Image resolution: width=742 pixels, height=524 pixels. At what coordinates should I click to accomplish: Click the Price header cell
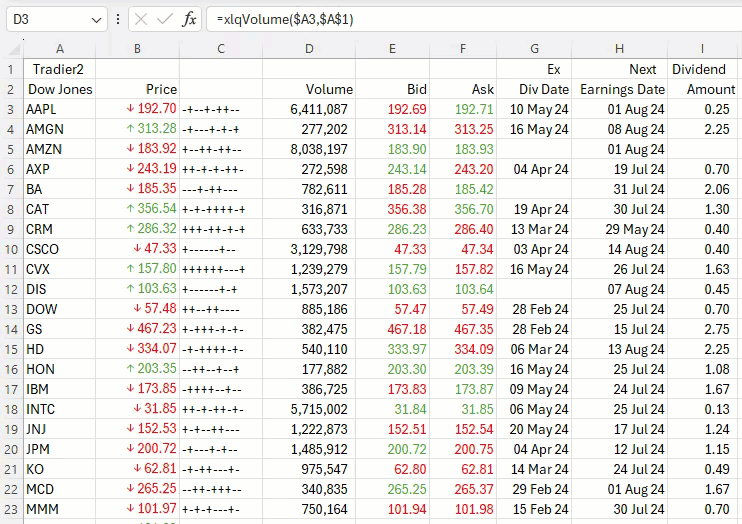click(x=137, y=89)
